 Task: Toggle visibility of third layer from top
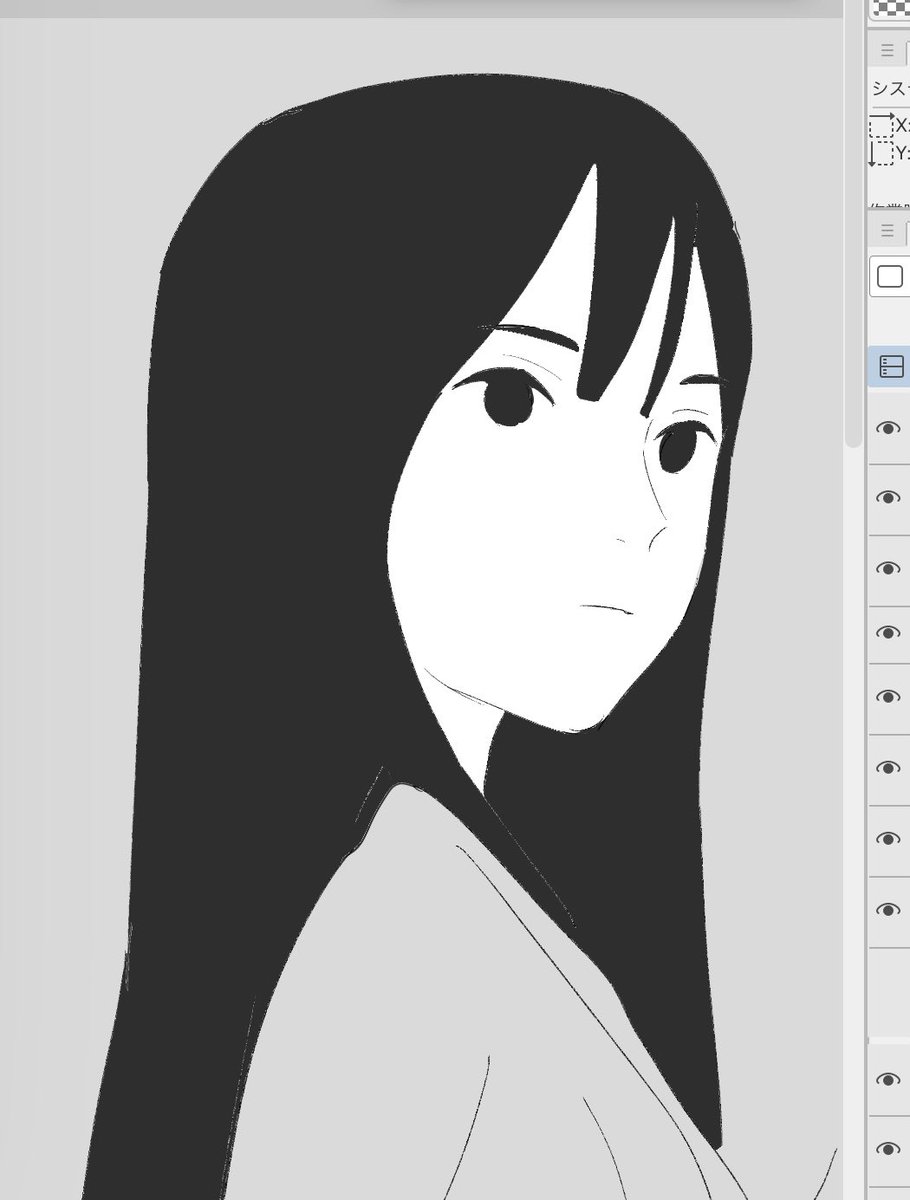coord(888,569)
